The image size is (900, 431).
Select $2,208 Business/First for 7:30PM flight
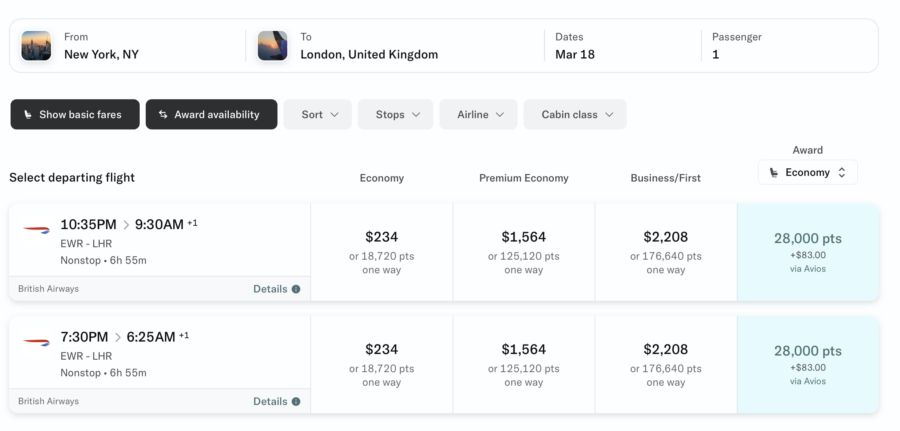[x=666, y=364]
